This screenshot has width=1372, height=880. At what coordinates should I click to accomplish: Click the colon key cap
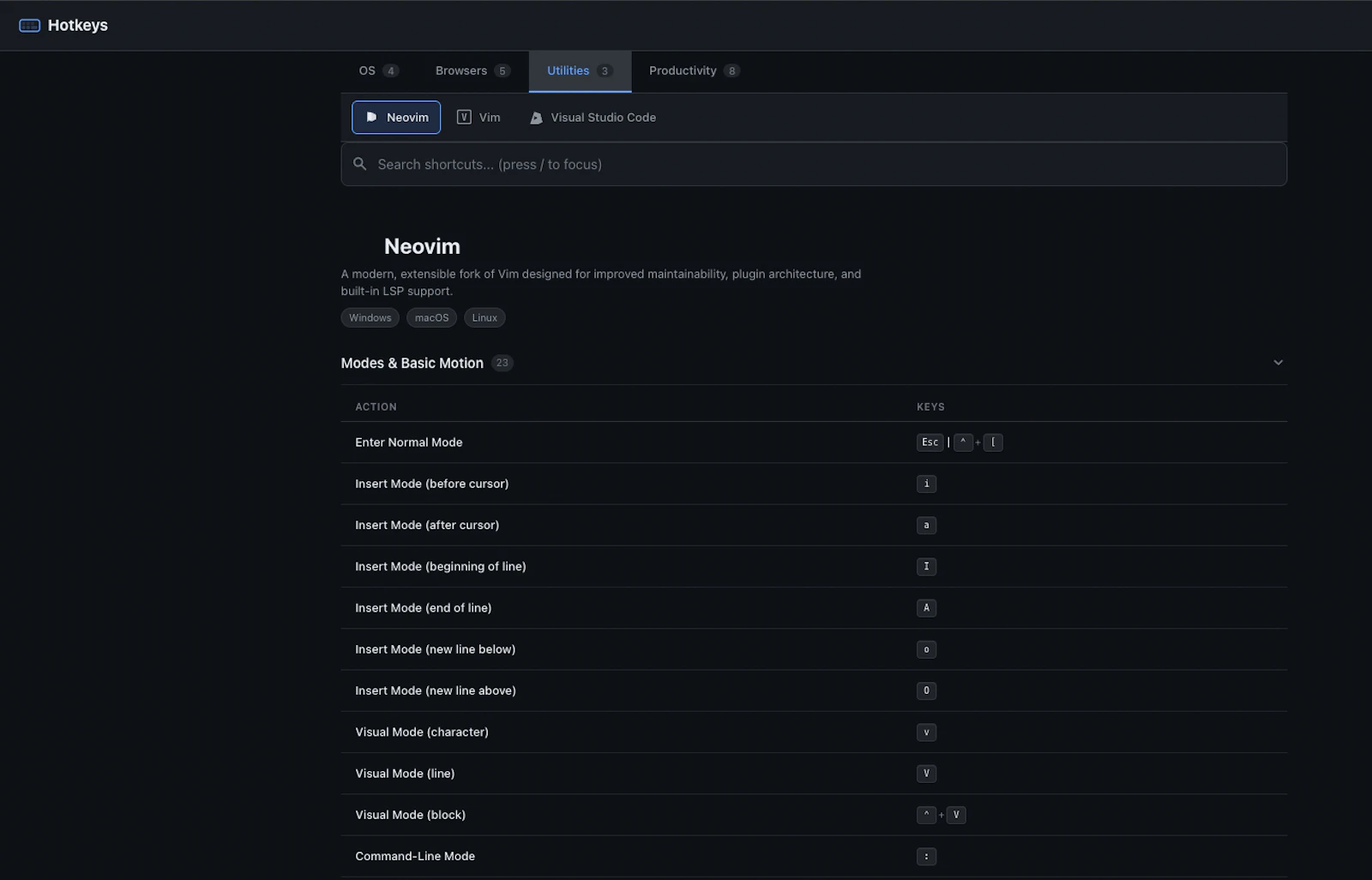[926, 857]
